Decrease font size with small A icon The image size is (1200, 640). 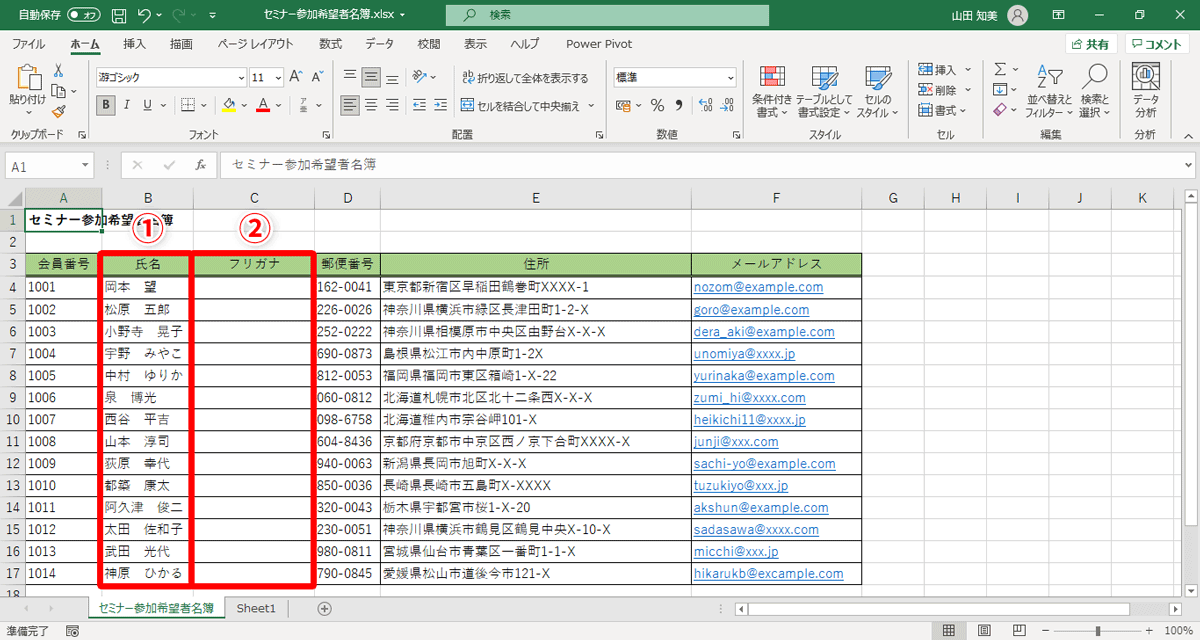coord(315,77)
